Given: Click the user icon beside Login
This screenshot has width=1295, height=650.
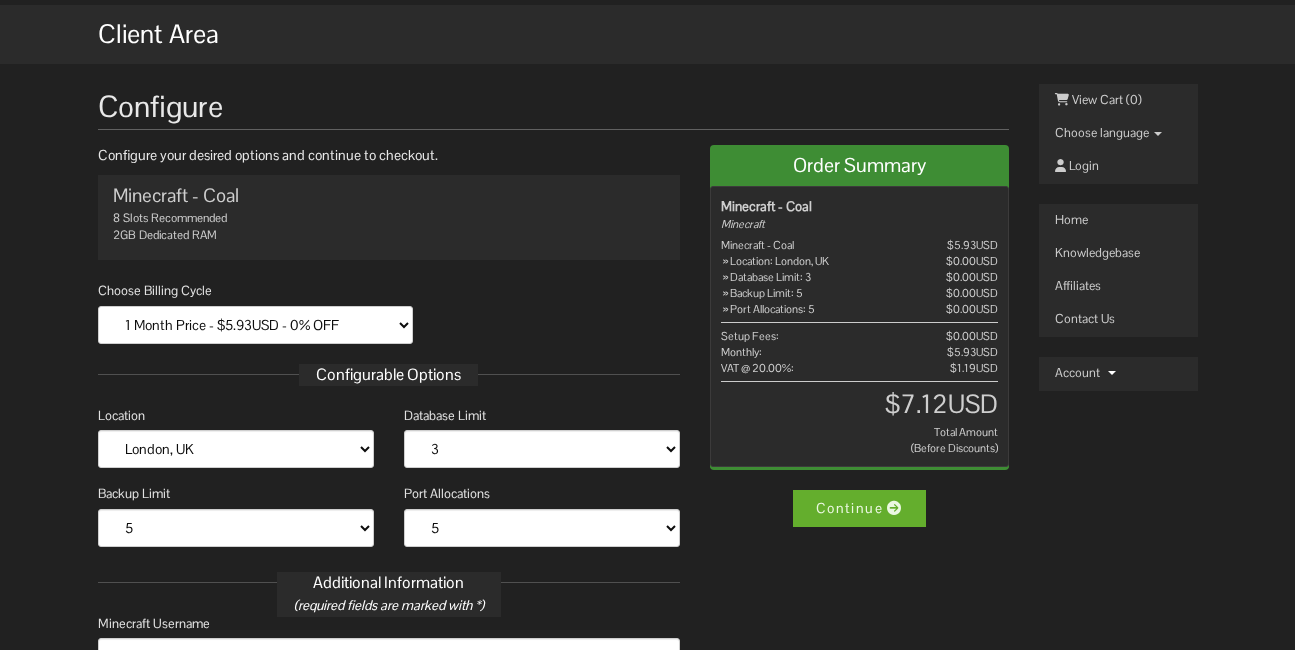Looking at the screenshot, I should pyautogui.click(x=1060, y=166).
